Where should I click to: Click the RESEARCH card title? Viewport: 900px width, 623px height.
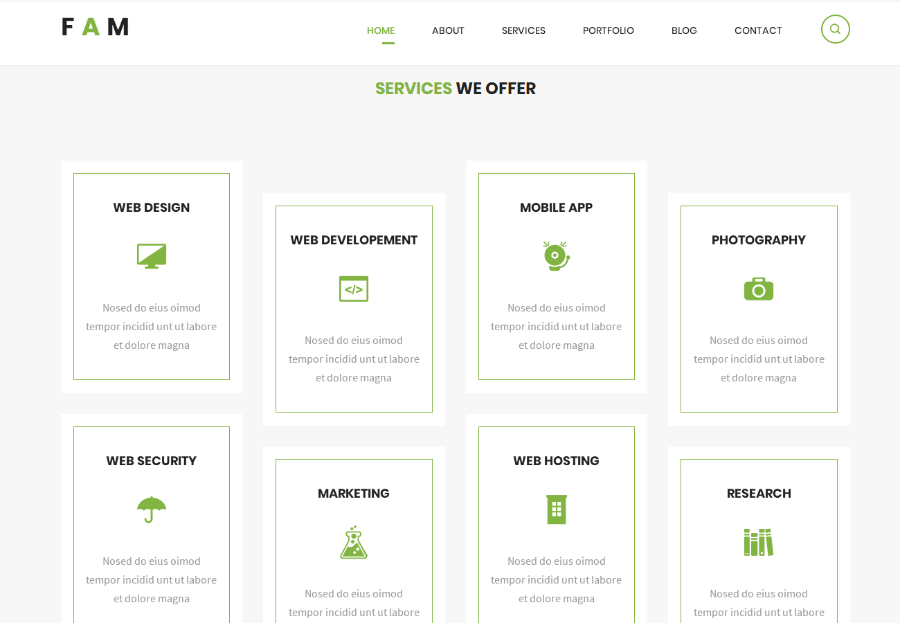758,494
